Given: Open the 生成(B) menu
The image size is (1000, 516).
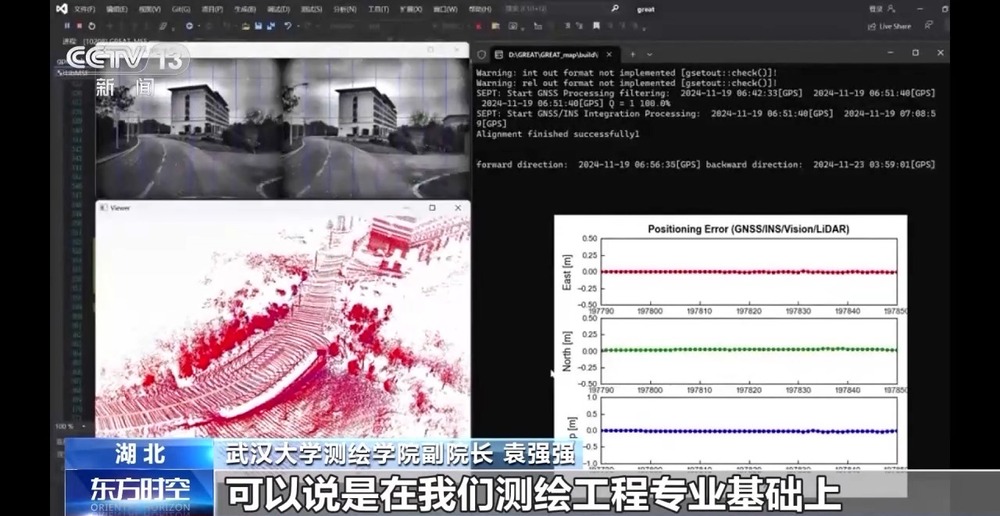Looking at the screenshot, I should (245, 10).
